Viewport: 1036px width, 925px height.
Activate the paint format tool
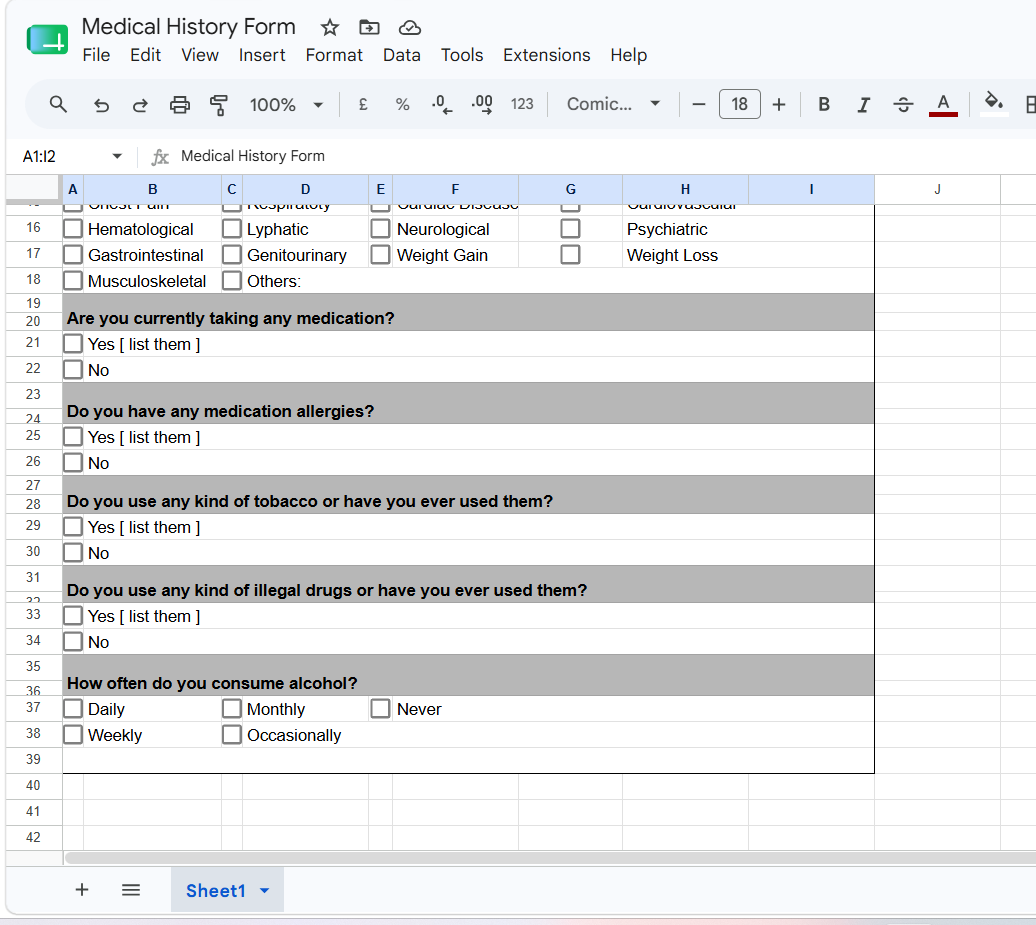point(219,104)
